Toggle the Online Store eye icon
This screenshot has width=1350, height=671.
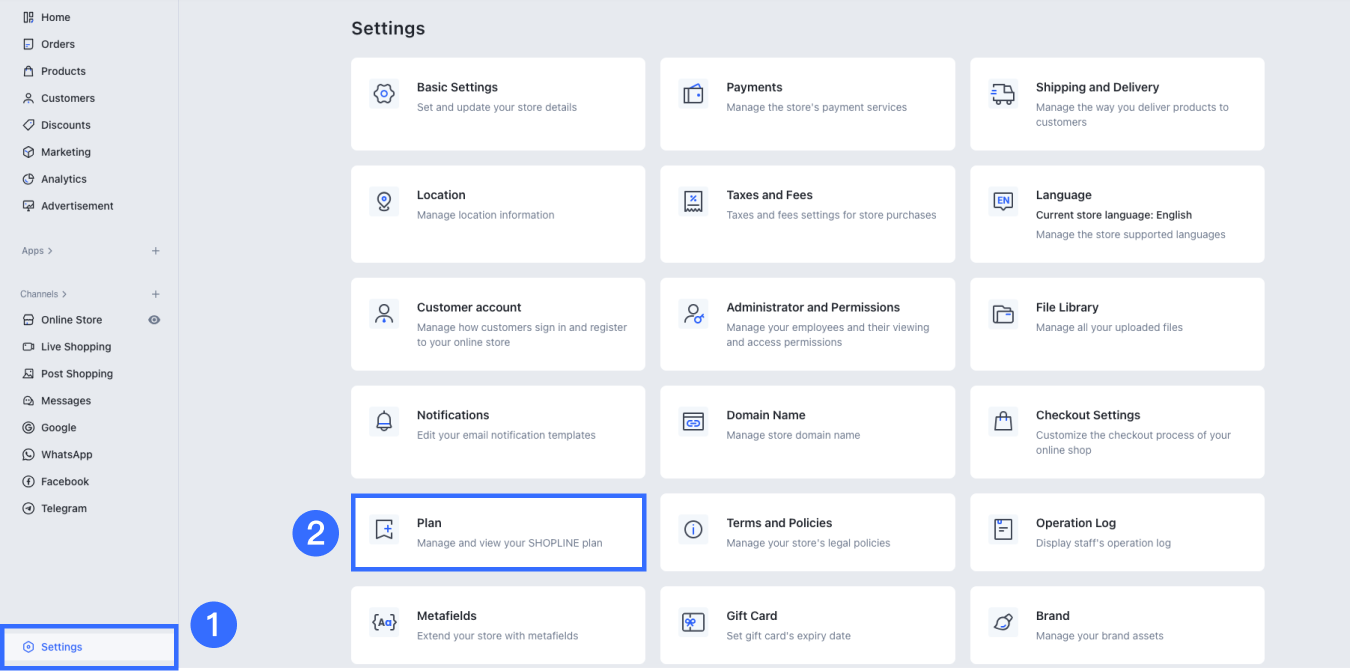(x=154, y=320)
